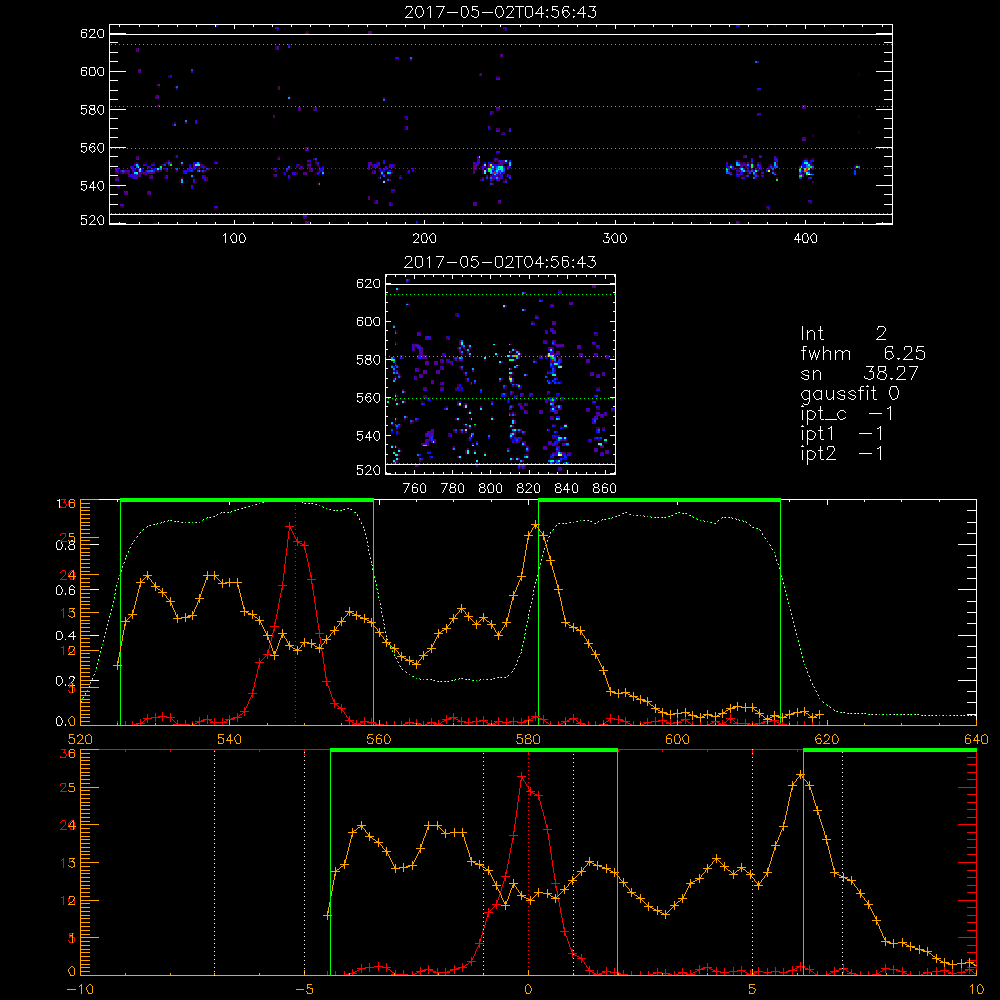The image size is (1000, 1000).
Task: Click the 200 label on top image x-axis
Action: (425, 239)
